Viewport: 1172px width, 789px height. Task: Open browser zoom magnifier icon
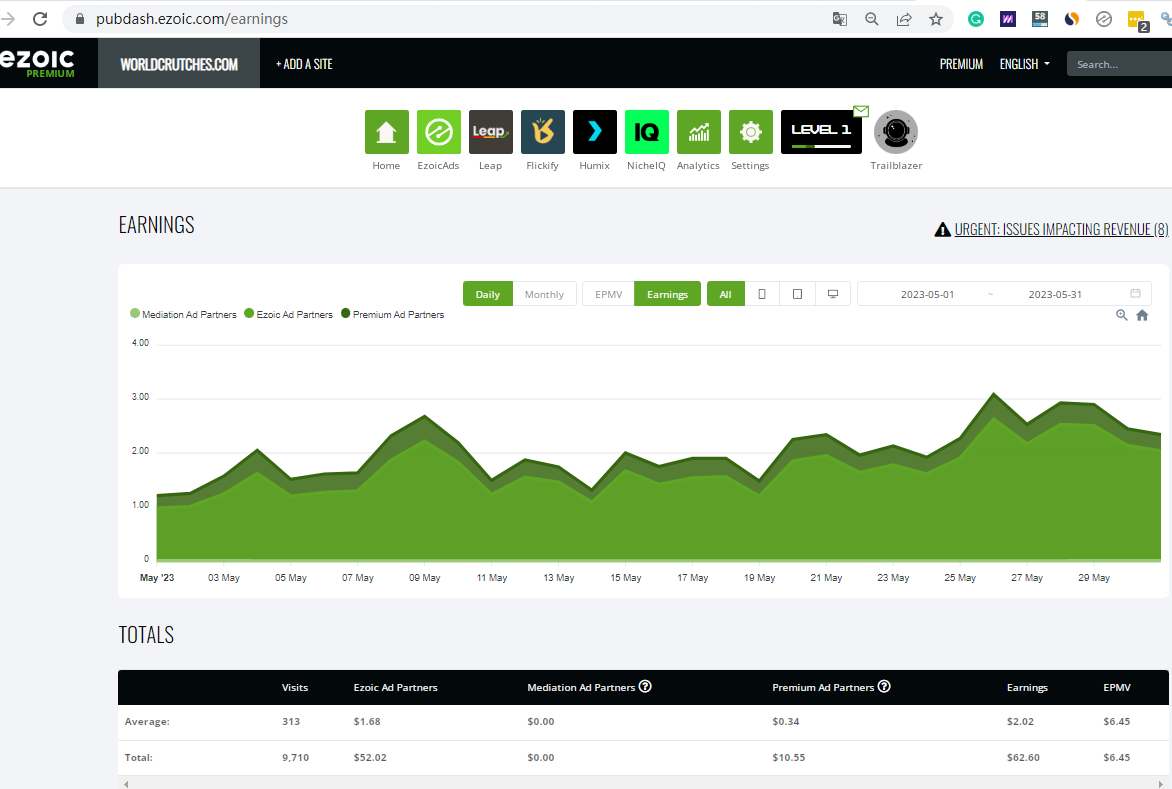click(872, 19)
